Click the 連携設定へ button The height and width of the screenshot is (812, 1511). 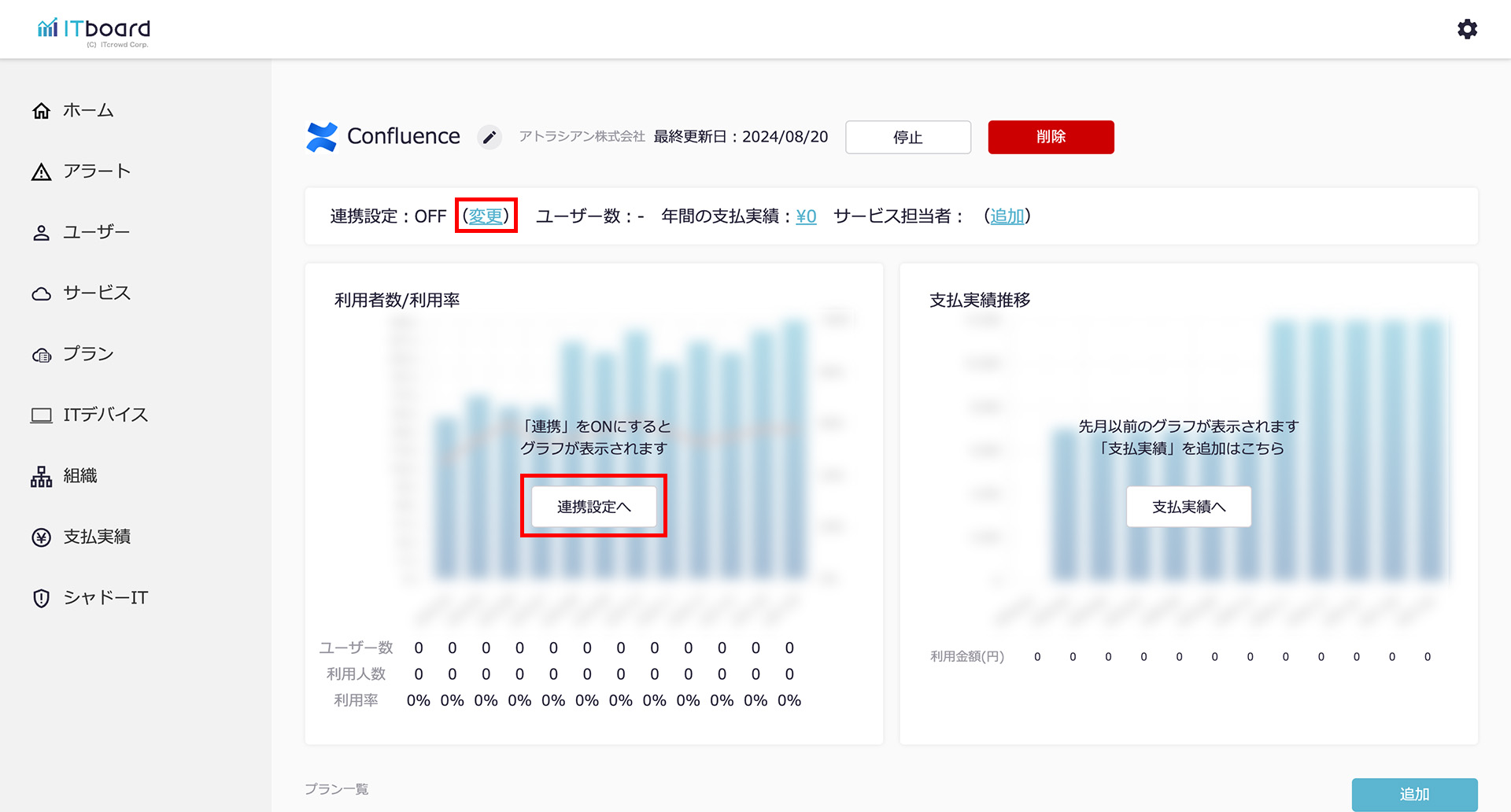(x=593, y=507)
